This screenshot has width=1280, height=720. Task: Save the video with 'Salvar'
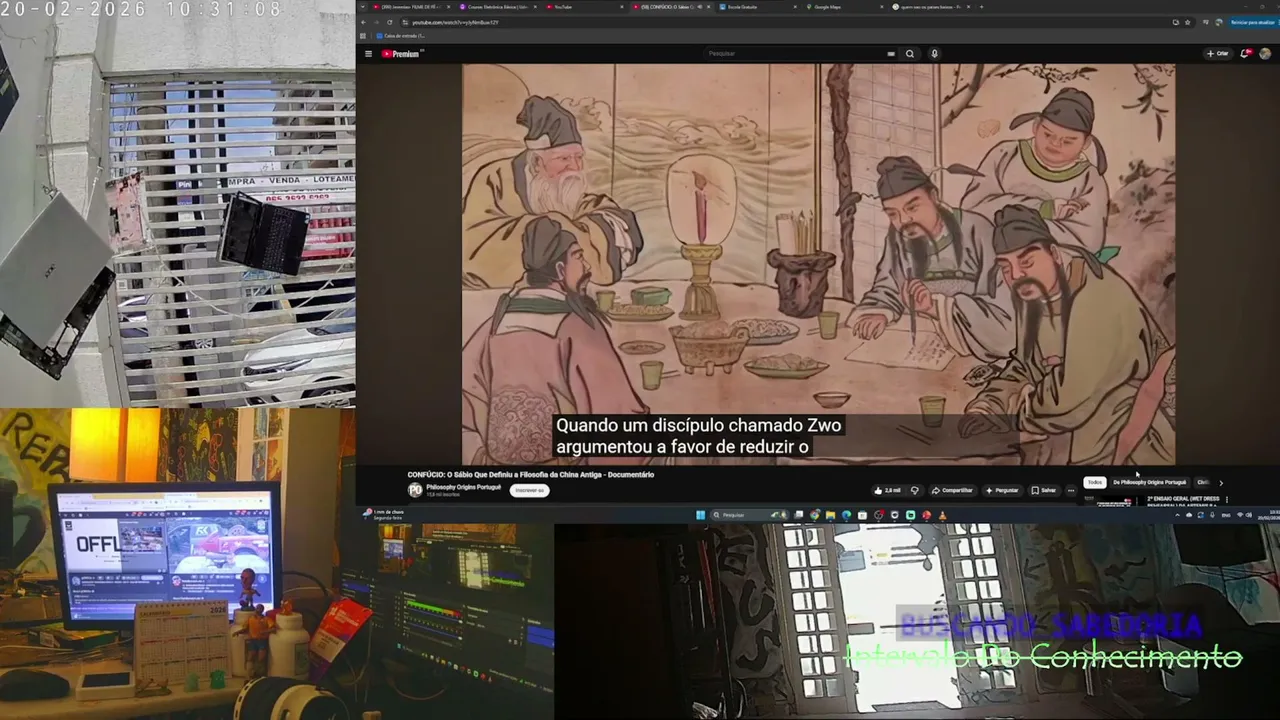coord(1043,491)
